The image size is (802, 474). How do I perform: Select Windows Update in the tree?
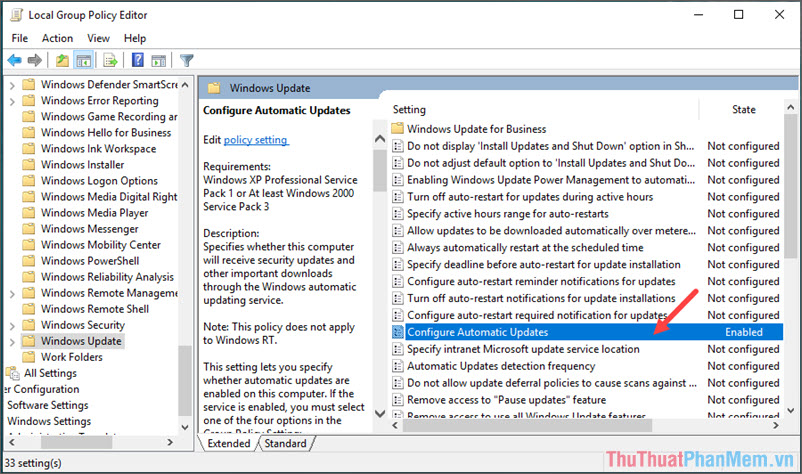coord(81,341)
